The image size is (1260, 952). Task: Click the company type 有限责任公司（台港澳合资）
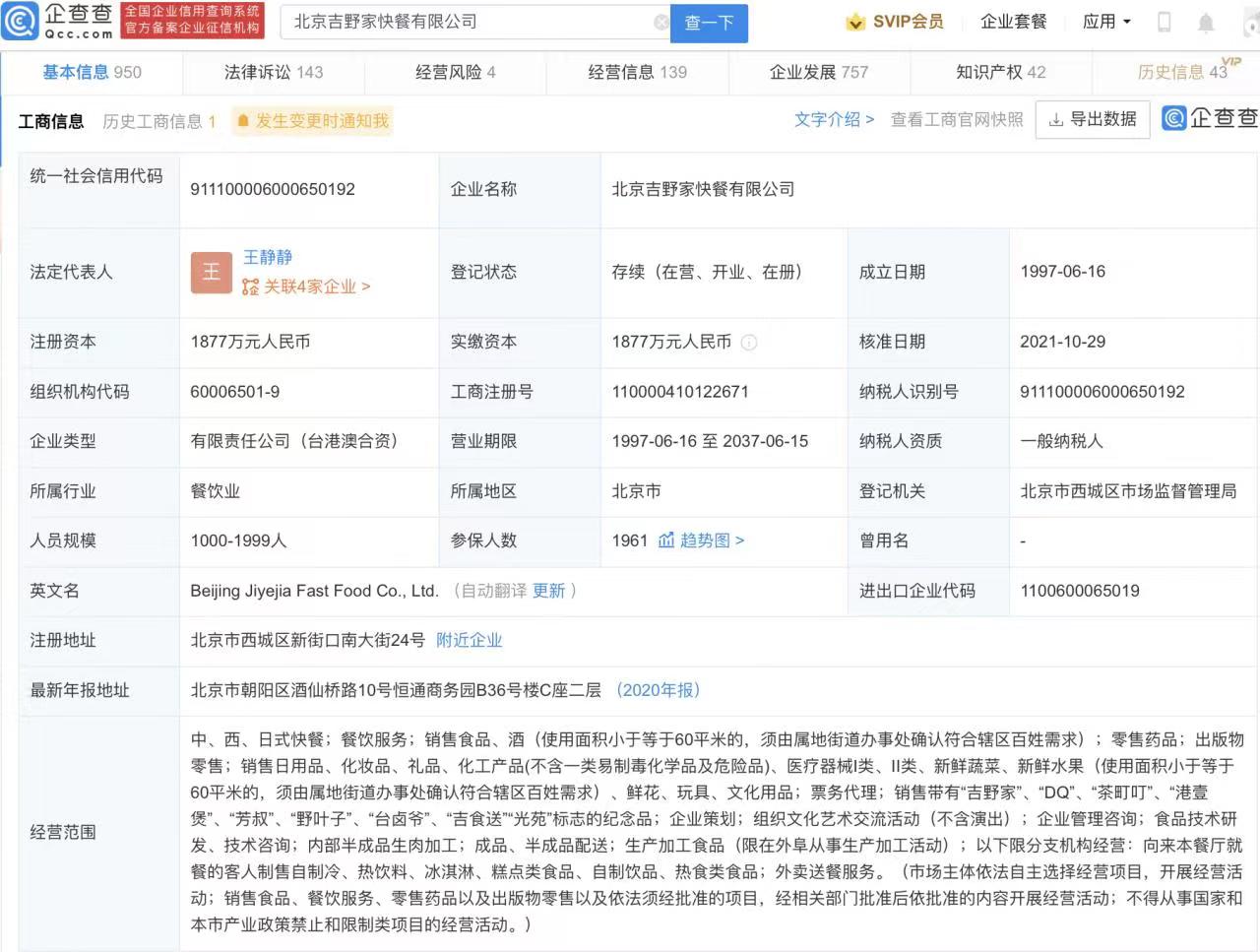(294, 441)
